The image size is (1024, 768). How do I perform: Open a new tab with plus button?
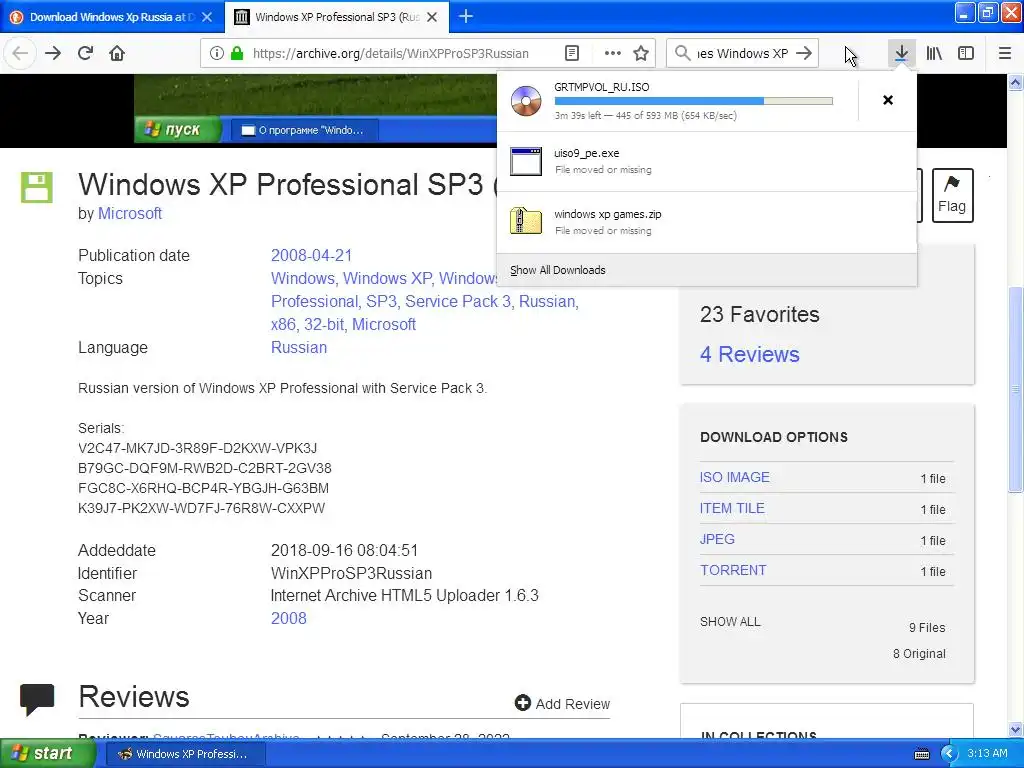click(466, 16)
